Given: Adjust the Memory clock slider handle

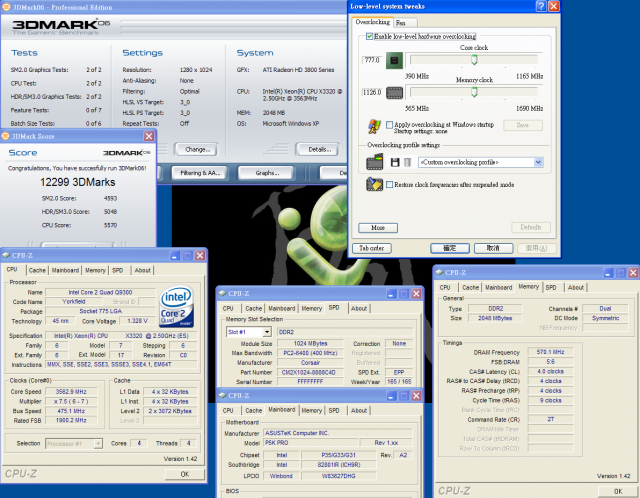Looking at the screenshot, I should 474,92.
